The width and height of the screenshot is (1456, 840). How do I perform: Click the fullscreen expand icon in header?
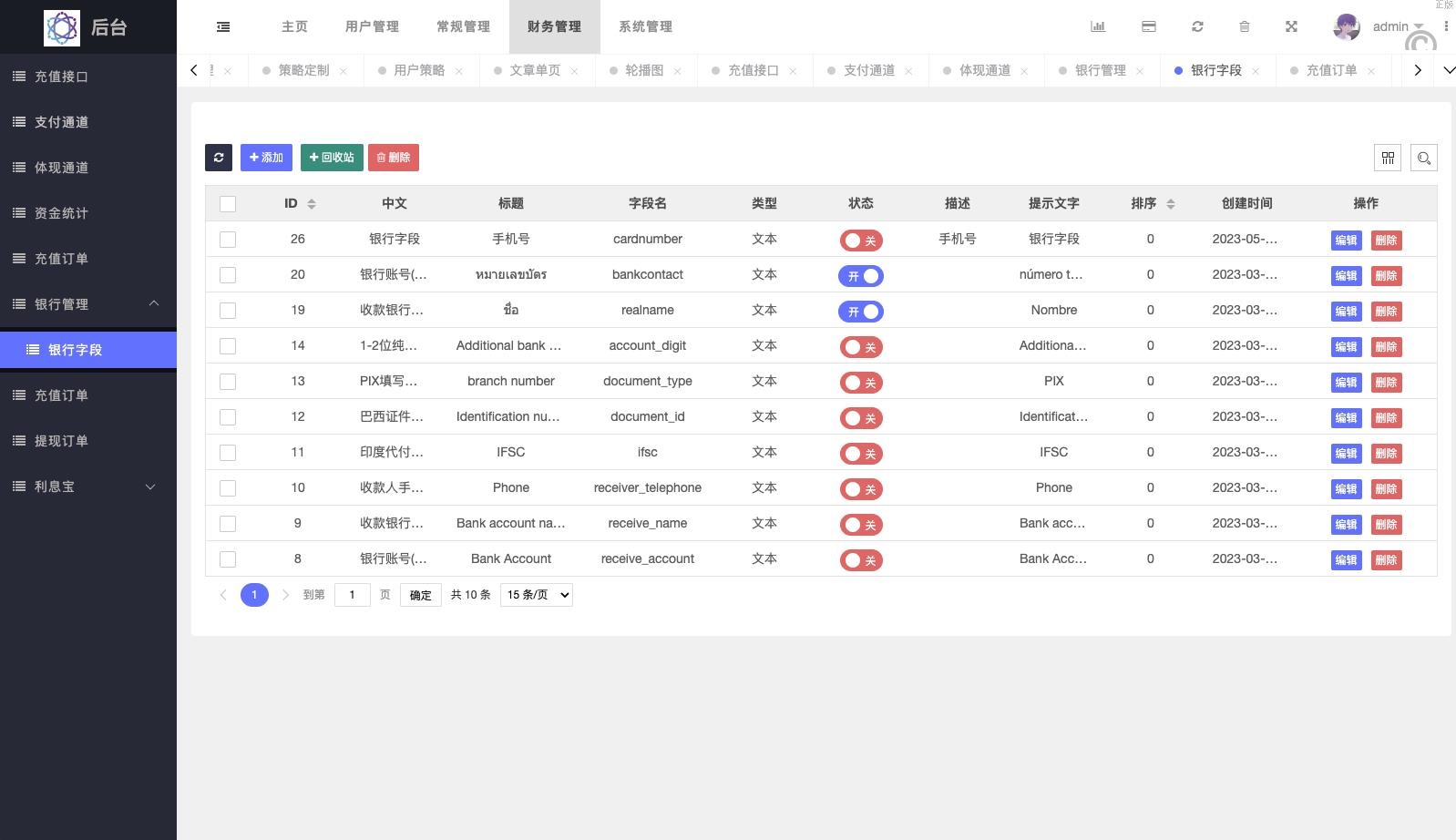[1291, 27]
